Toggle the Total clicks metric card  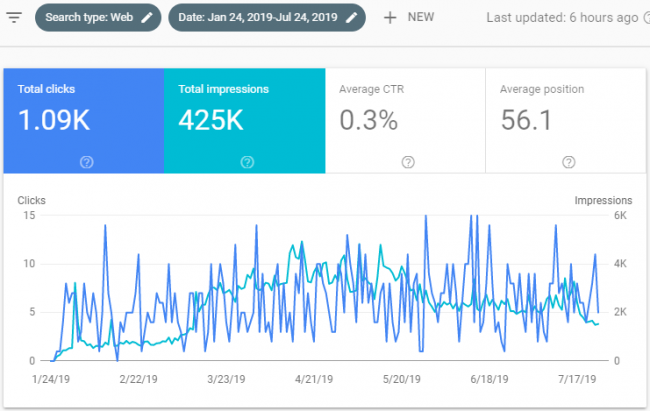84,121
